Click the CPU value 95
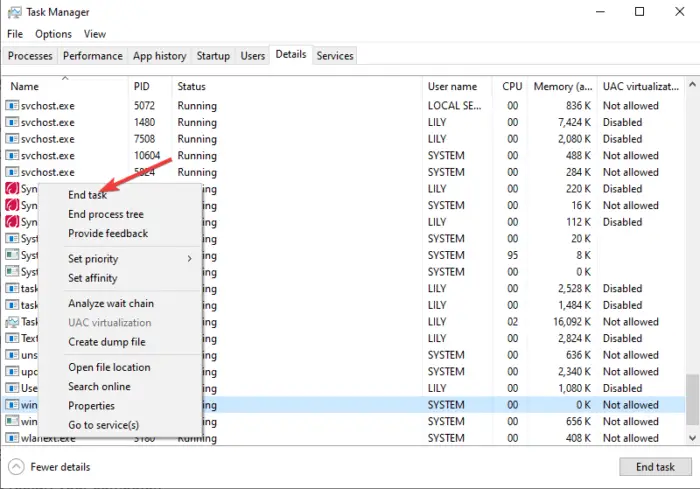 click(x=512, y=255)
